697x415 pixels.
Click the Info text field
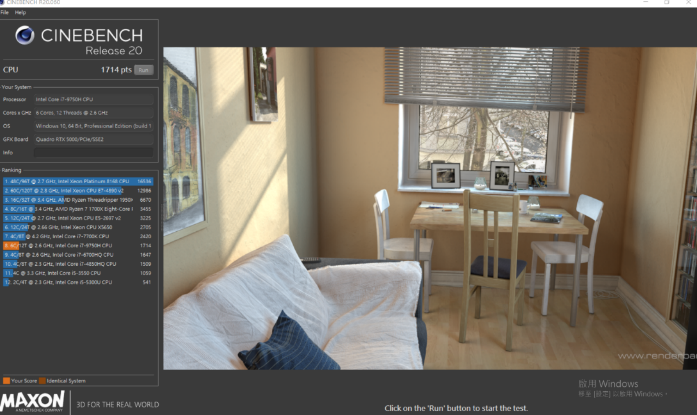(92, 153)
